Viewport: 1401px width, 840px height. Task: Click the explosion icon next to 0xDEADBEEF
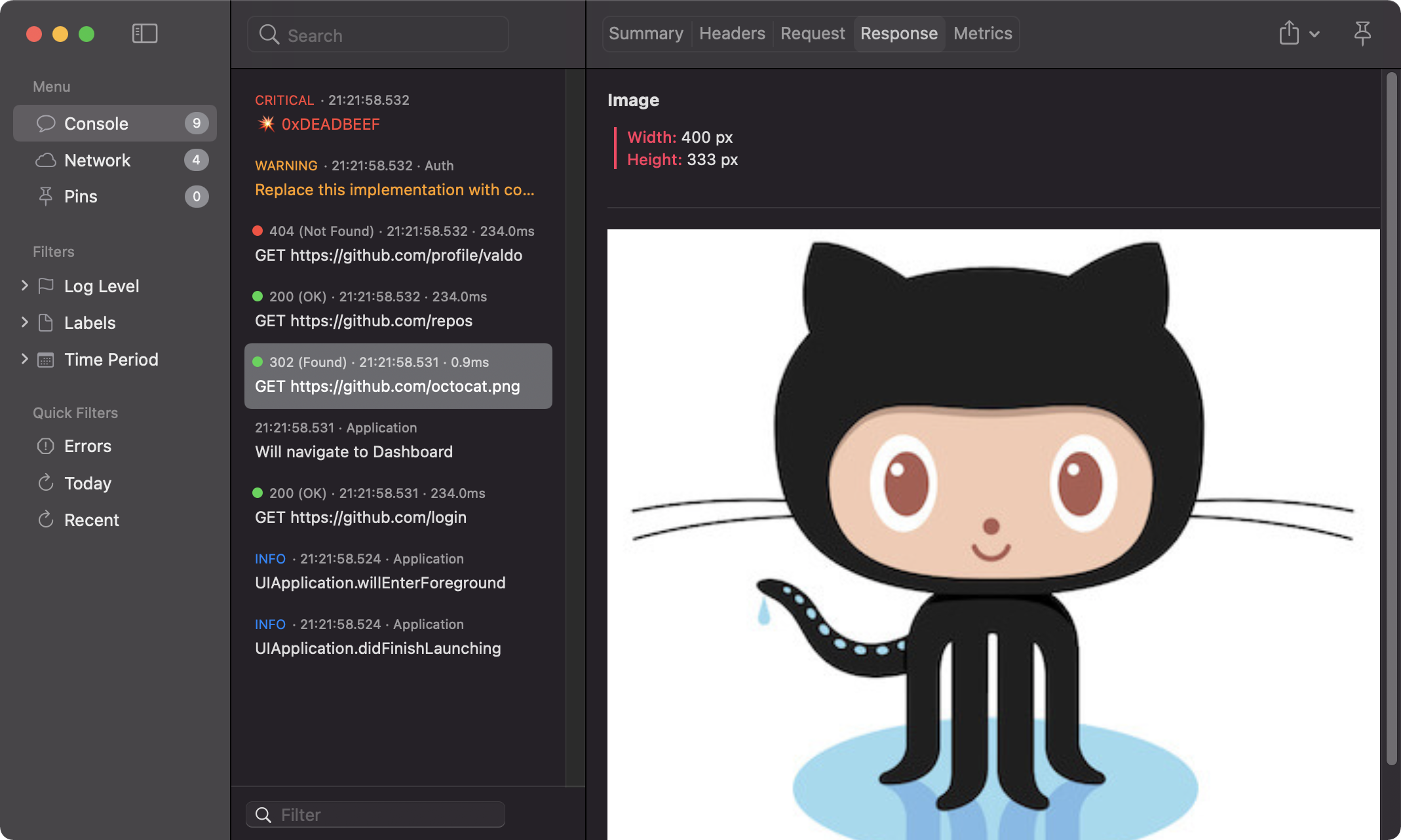[266, 124]
